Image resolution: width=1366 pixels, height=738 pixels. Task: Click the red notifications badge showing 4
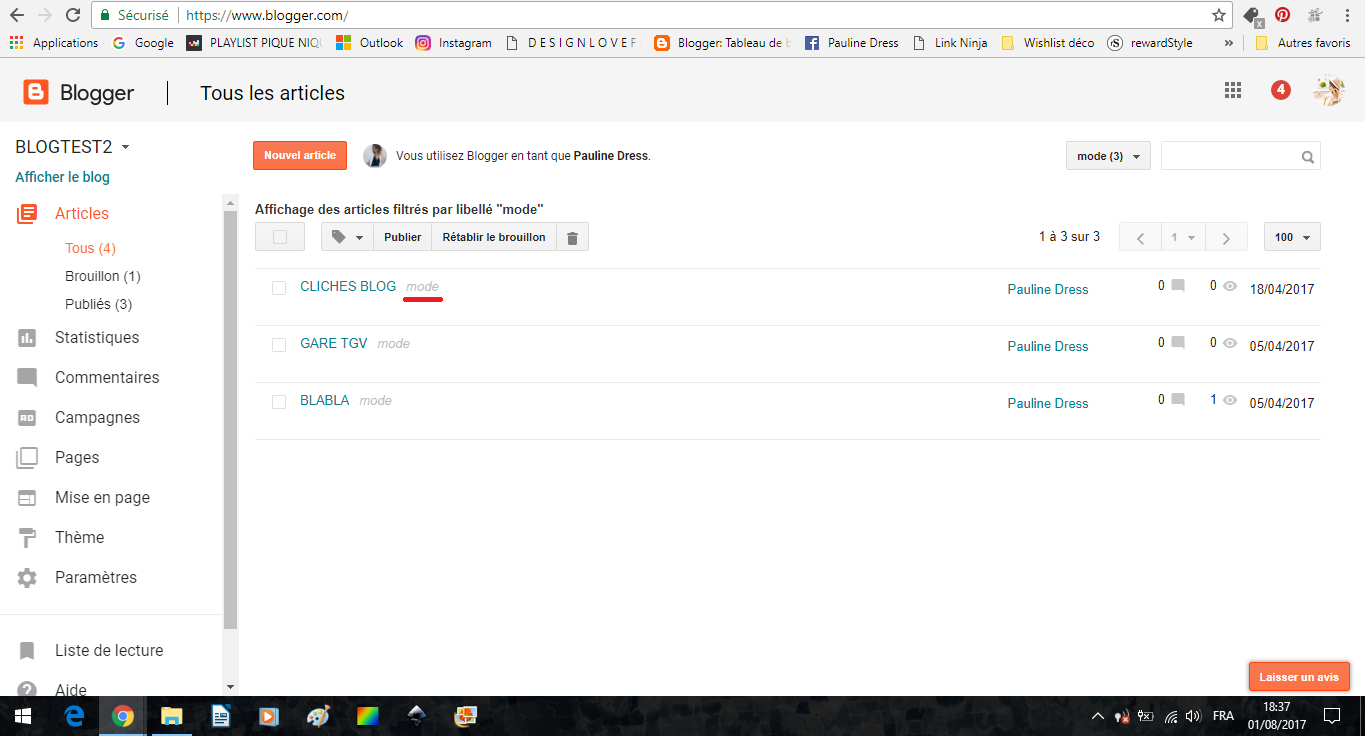[1280, 91]
